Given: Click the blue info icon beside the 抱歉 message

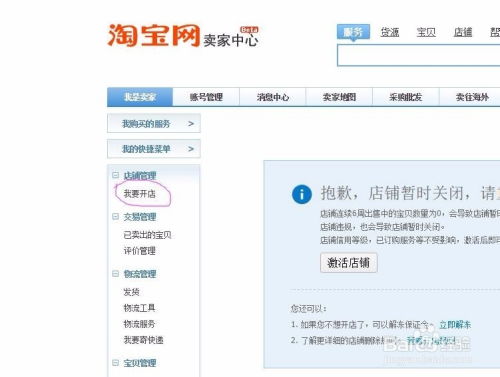Looking at the screenshot, I should (302, 194).
